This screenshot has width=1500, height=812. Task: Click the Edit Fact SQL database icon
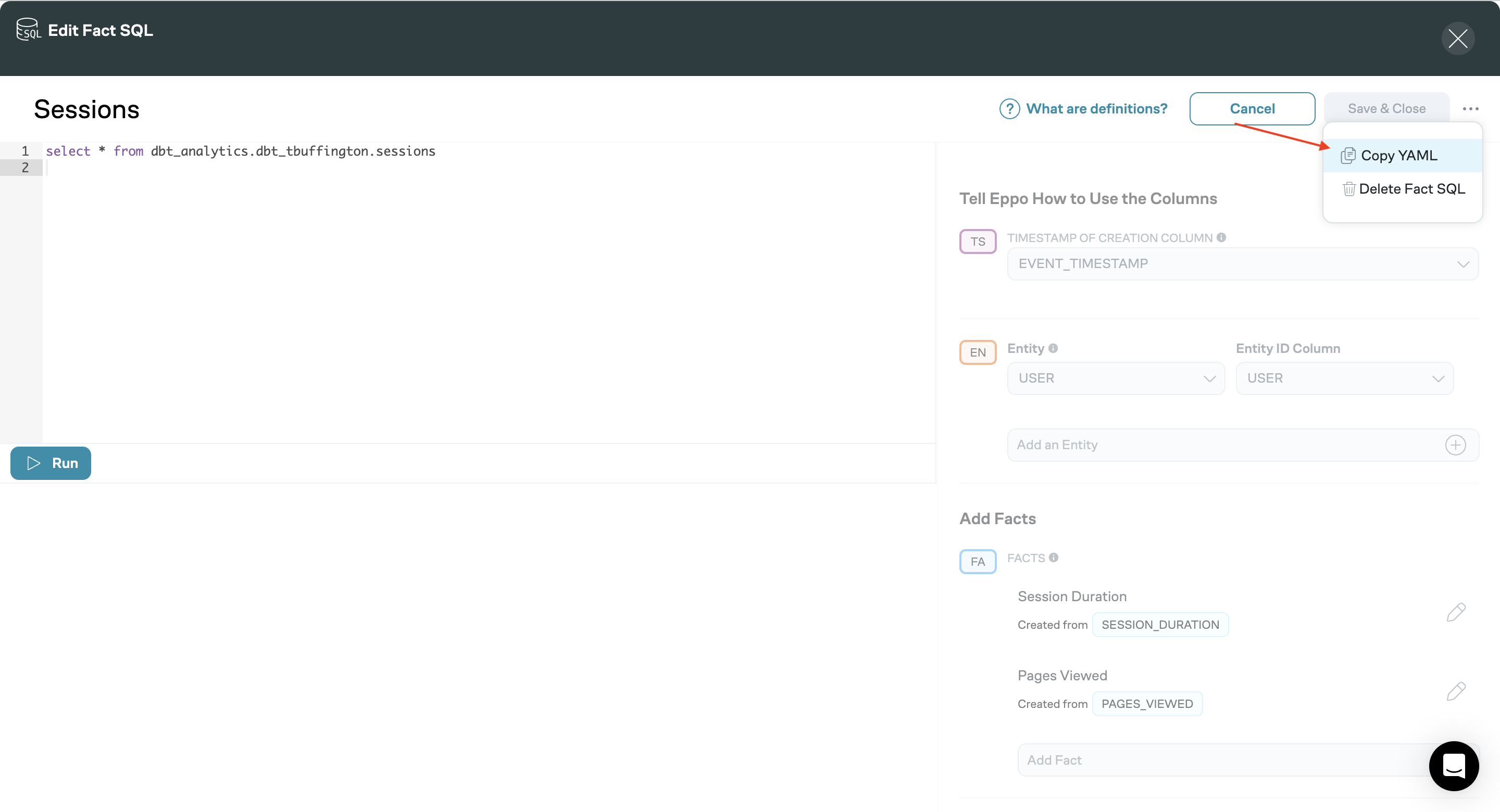(x=28, y=29)
